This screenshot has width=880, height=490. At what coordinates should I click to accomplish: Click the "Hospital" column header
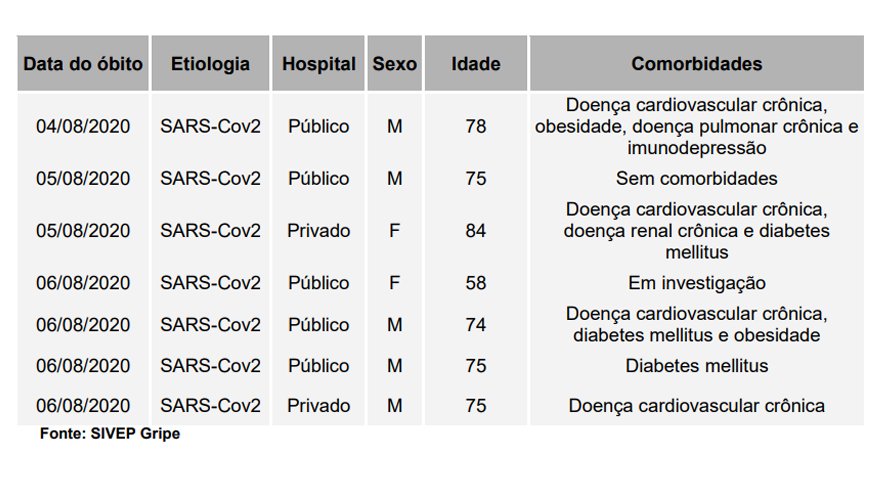point(319,64)
